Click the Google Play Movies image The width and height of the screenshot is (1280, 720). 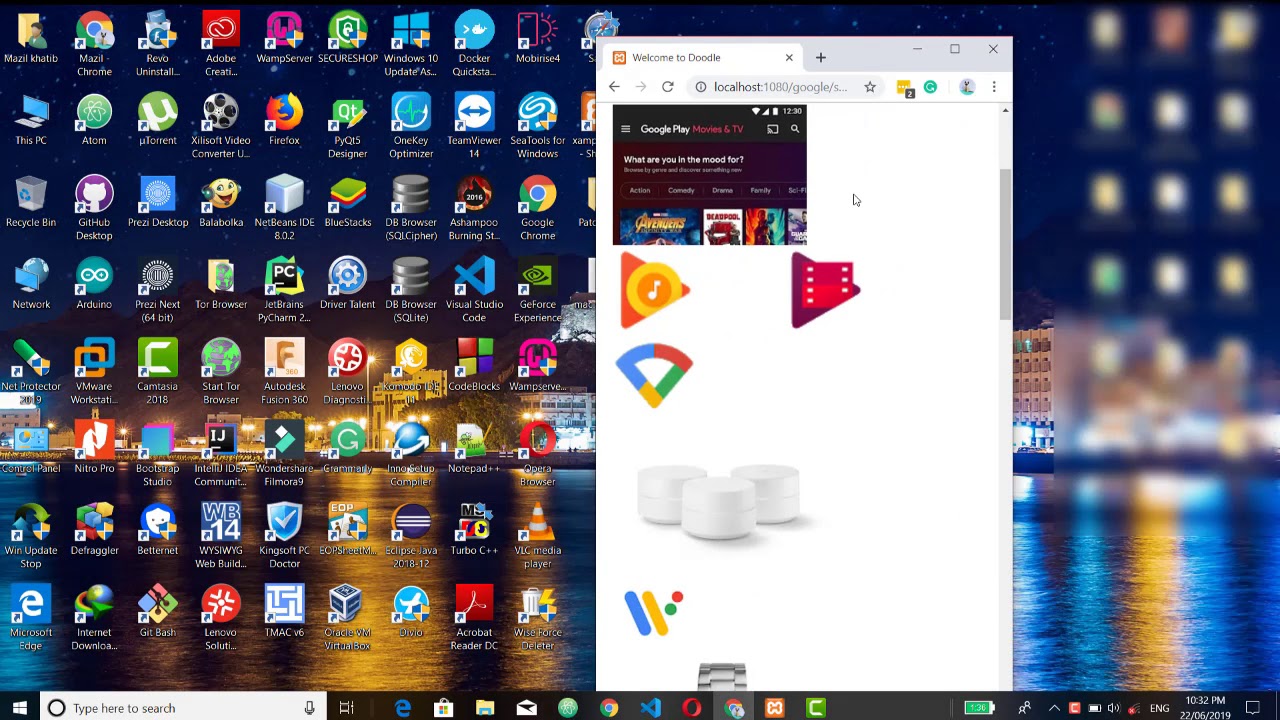click(x=825, y=290)
